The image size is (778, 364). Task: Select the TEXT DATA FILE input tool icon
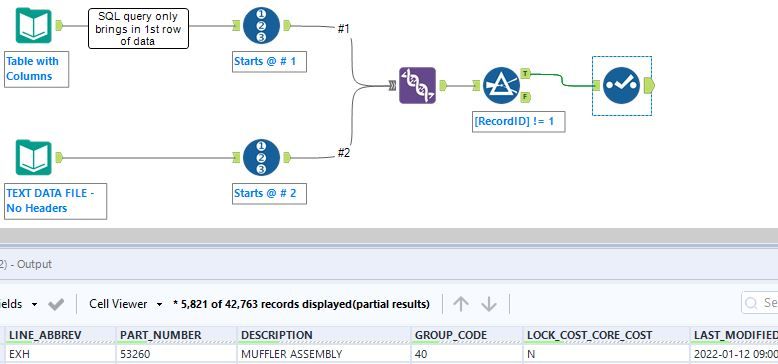tap(33, 158)
